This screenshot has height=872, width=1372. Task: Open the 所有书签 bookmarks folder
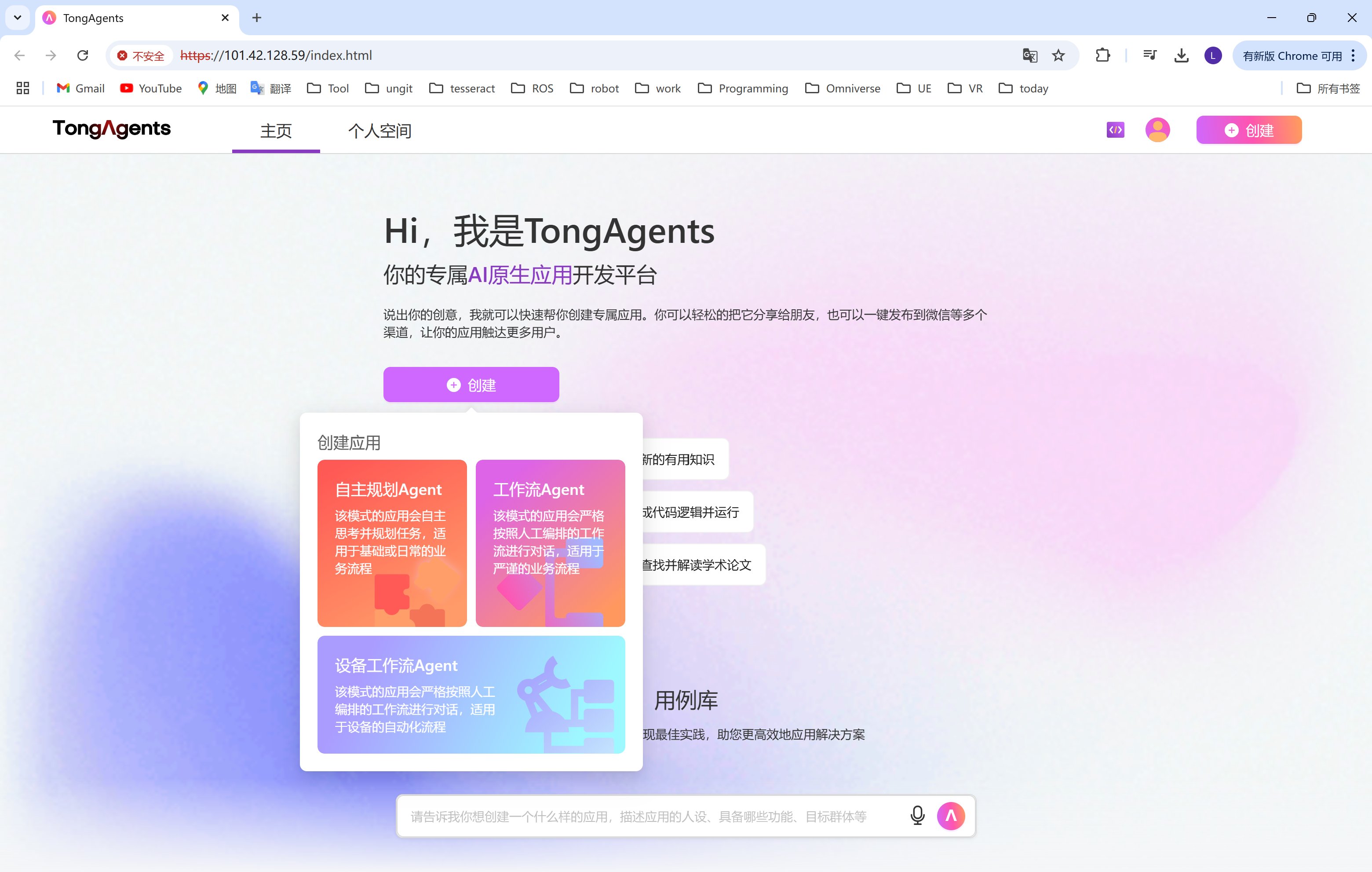point(1328,88)
